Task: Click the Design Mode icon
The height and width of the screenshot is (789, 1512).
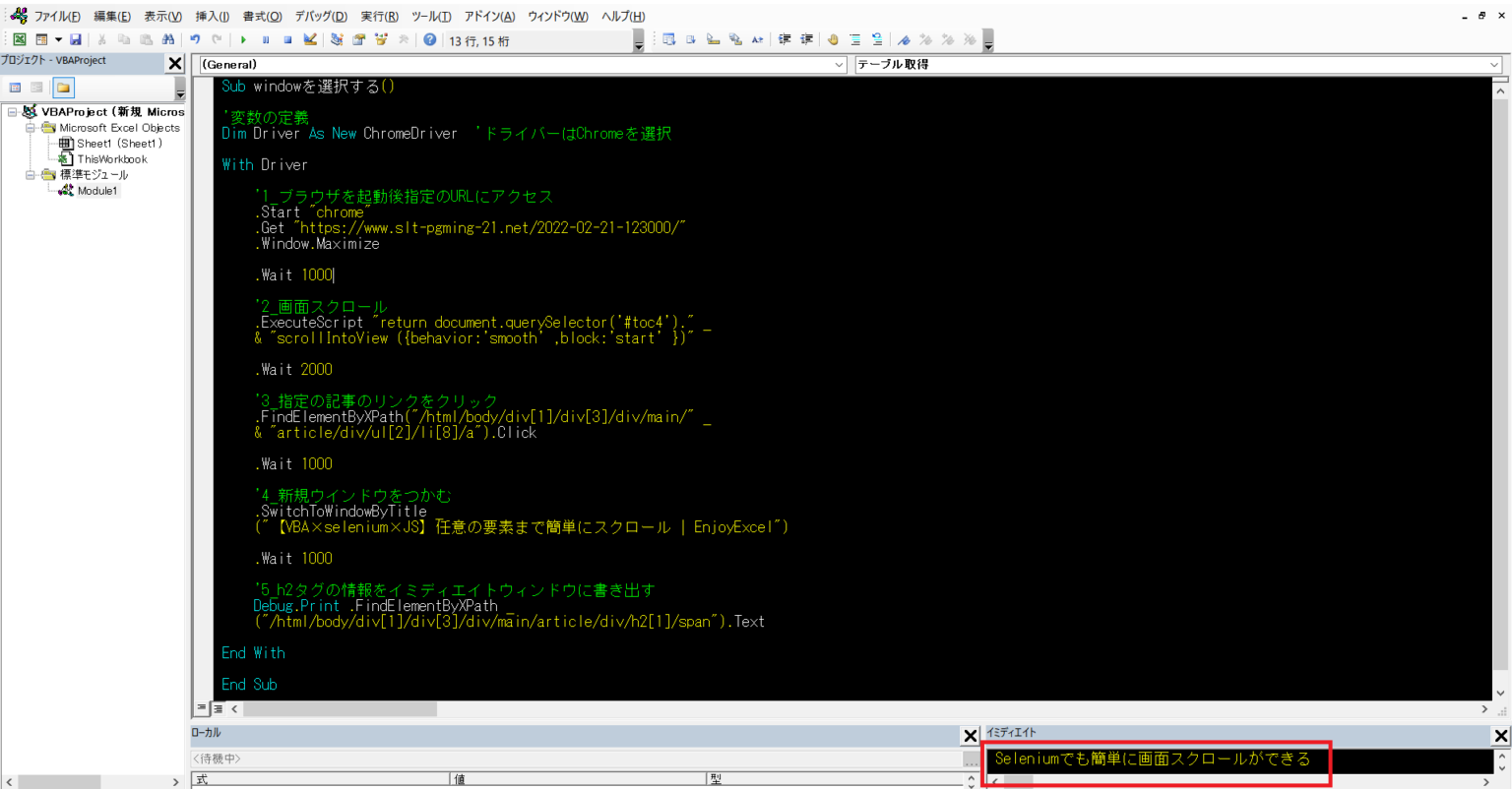Action: 311,38
